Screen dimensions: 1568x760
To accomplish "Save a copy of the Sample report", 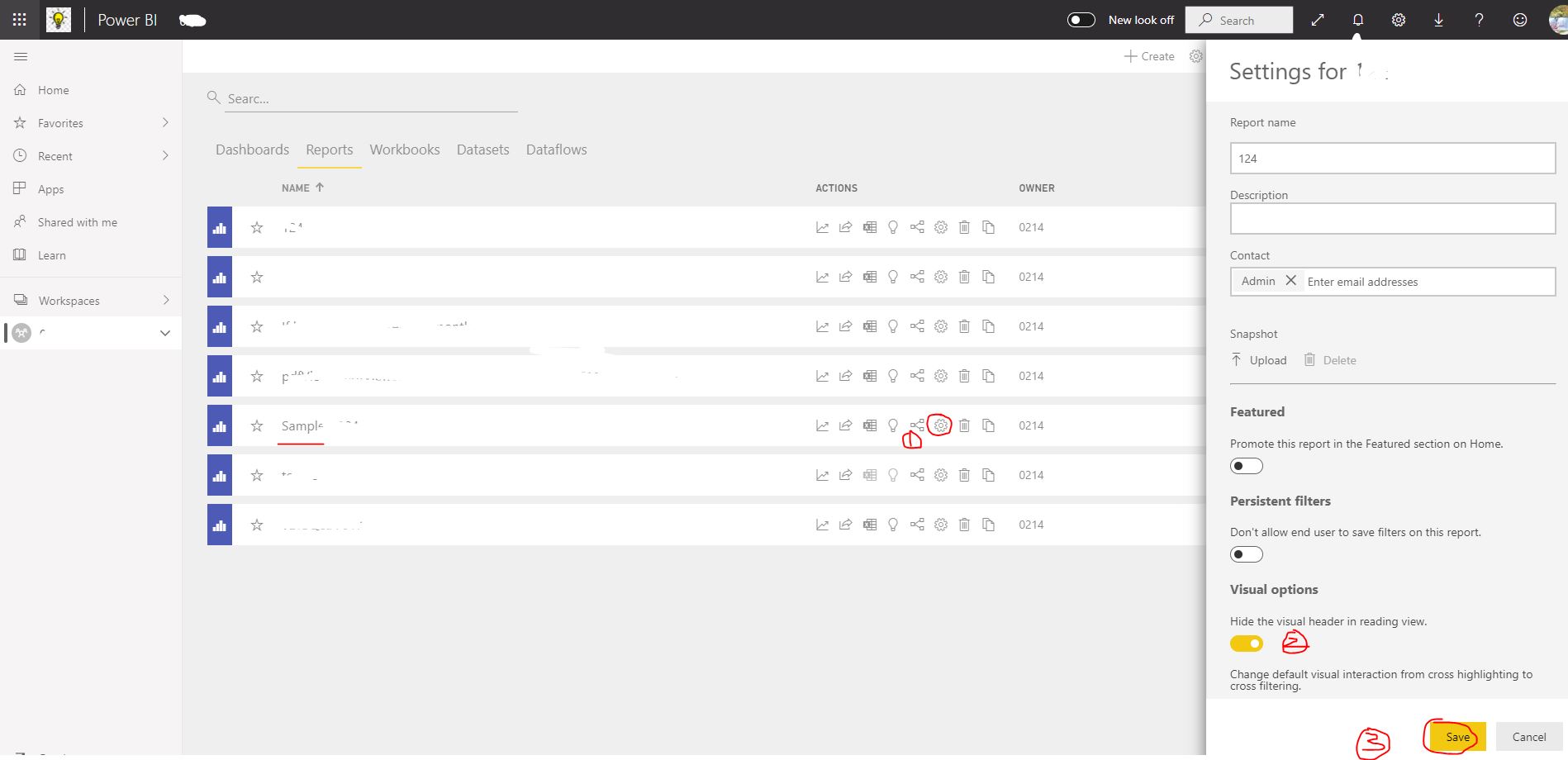I will 988,425.
